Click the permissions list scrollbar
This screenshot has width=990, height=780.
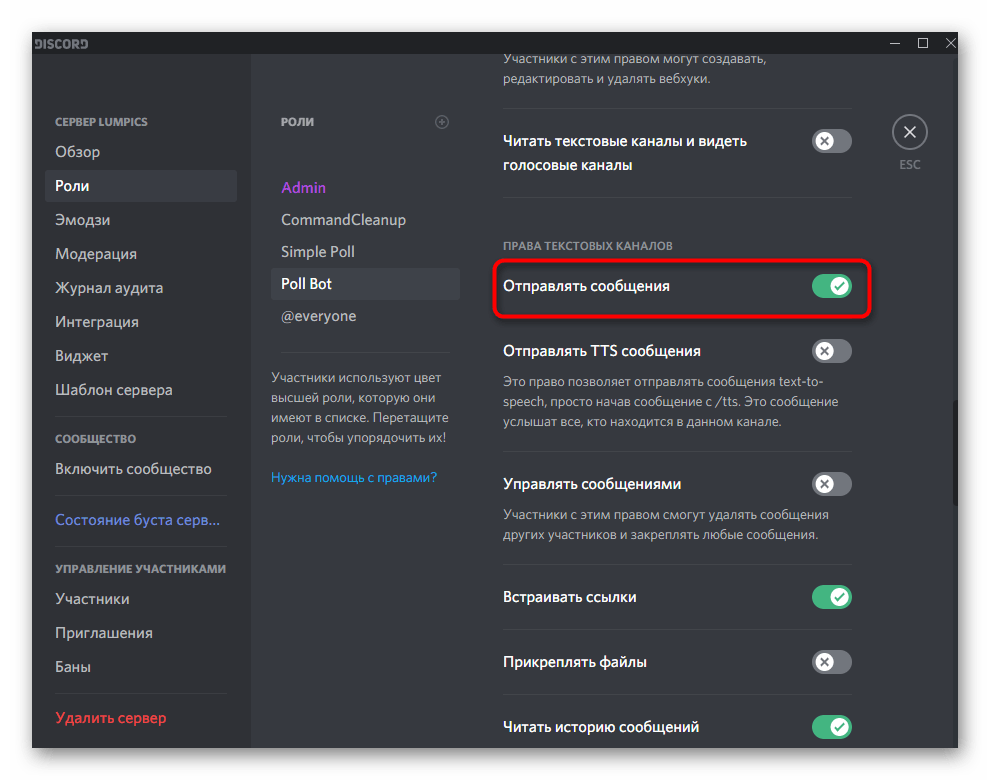[955, 452]
